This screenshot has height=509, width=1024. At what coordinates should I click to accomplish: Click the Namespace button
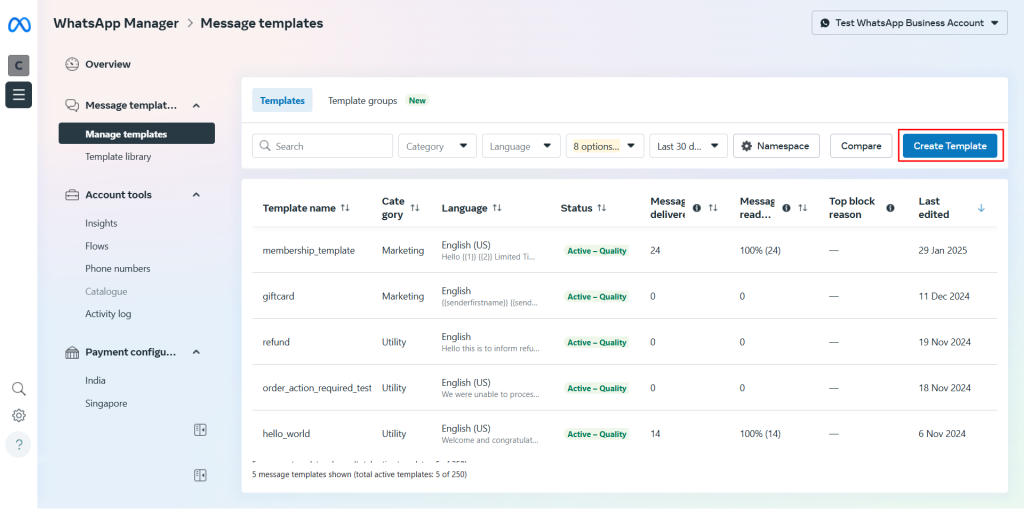776,146
